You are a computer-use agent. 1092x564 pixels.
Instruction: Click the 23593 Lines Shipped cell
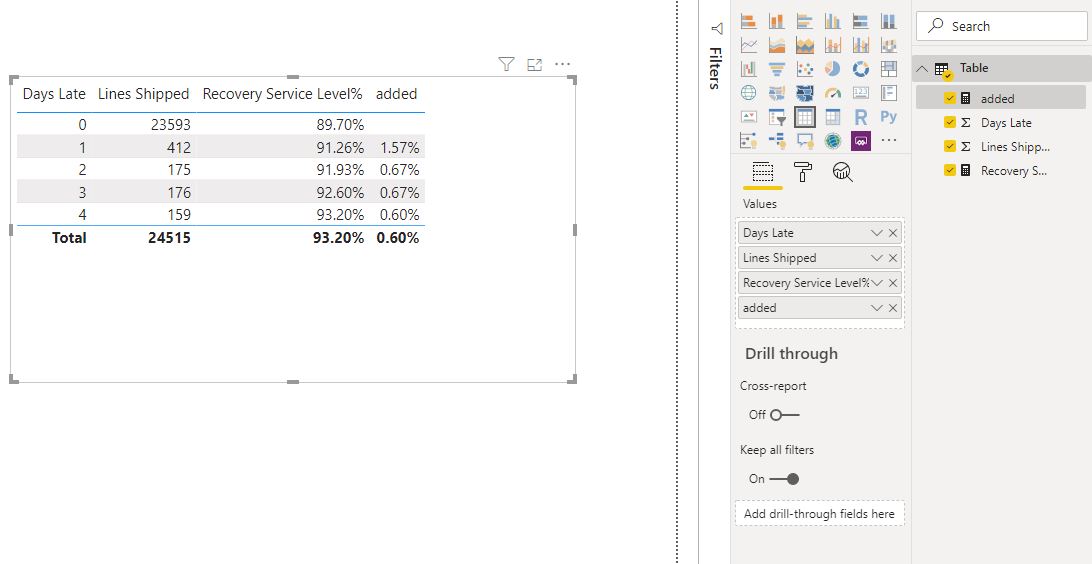point(171,125)
